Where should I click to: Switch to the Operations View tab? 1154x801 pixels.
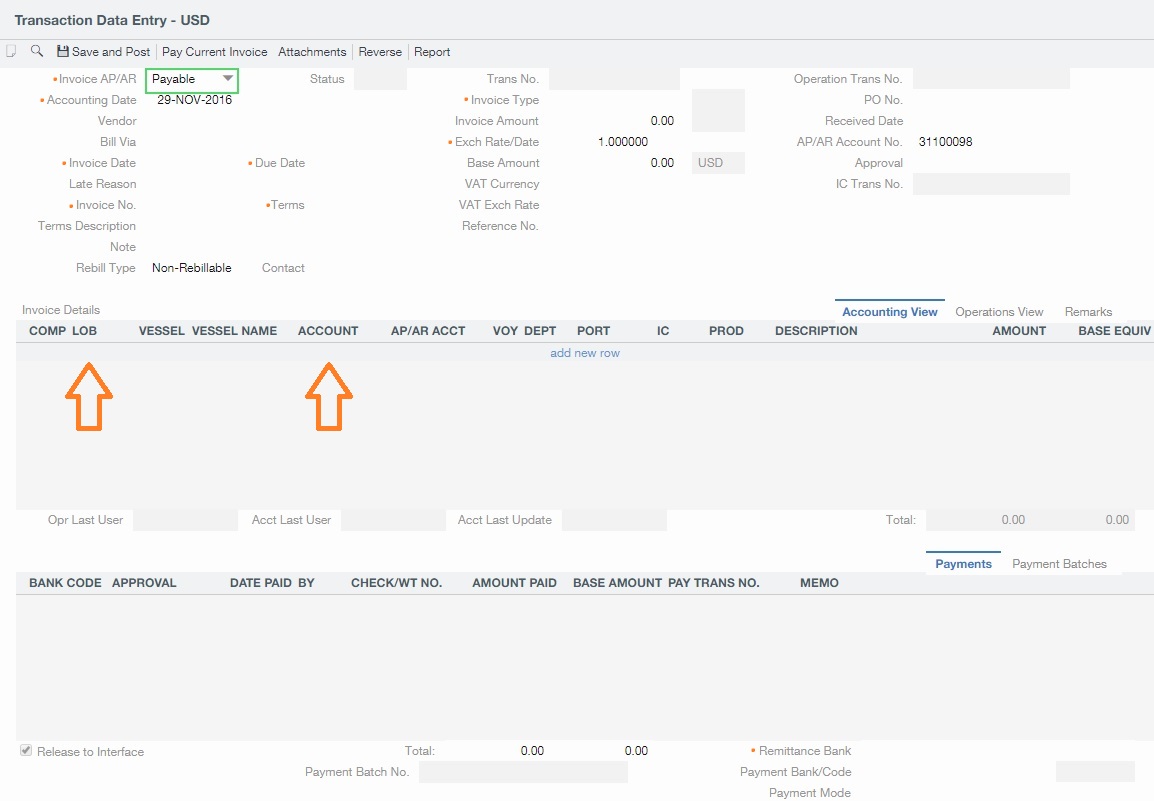[999, 312]
